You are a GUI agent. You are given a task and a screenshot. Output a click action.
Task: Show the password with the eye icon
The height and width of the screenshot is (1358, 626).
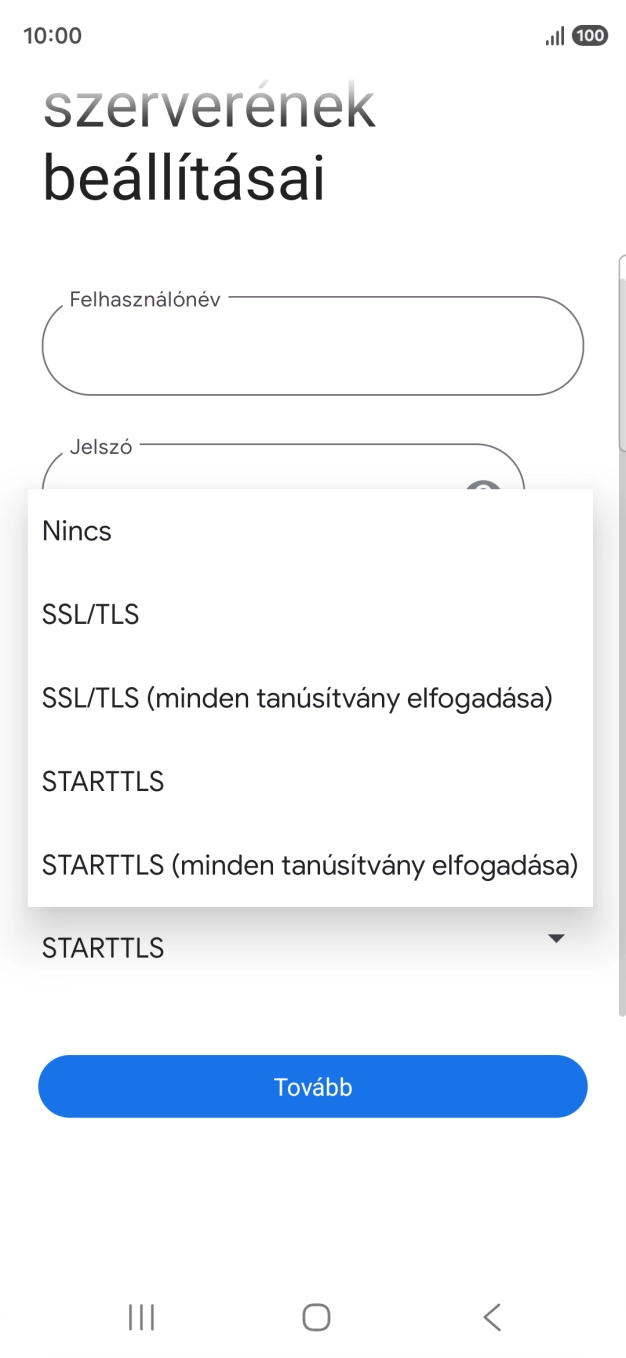pyautogui.click(x=484, y=490)
